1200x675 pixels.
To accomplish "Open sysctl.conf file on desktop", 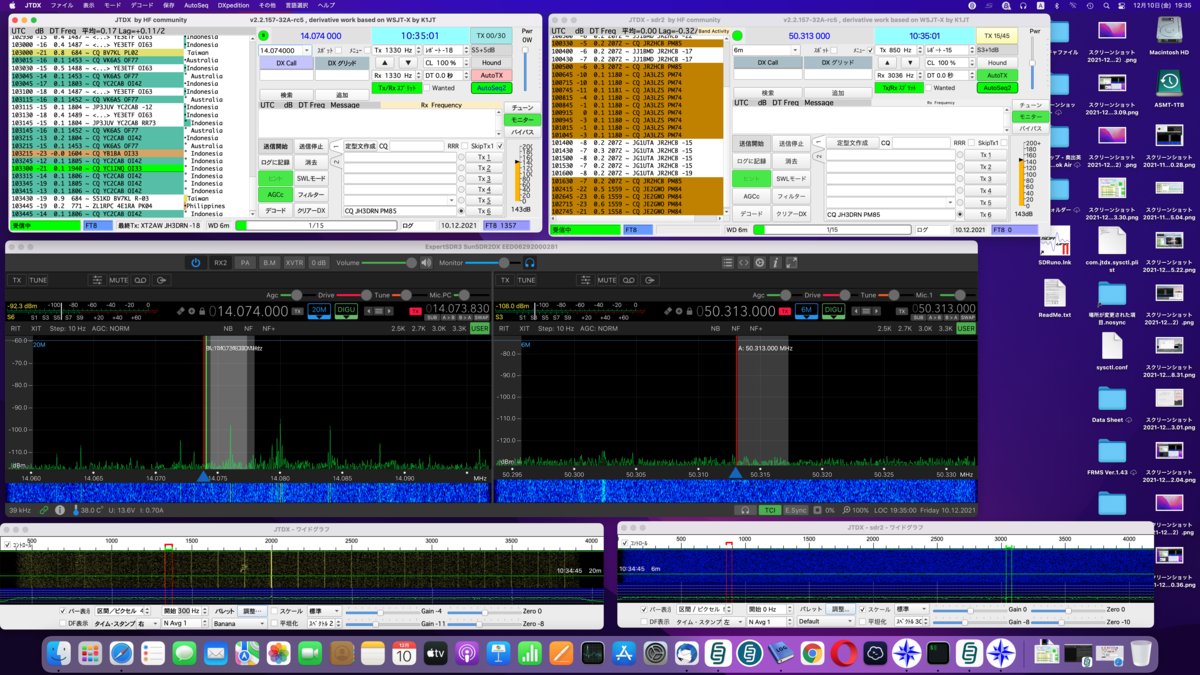I will click(x=1112, y=351).
